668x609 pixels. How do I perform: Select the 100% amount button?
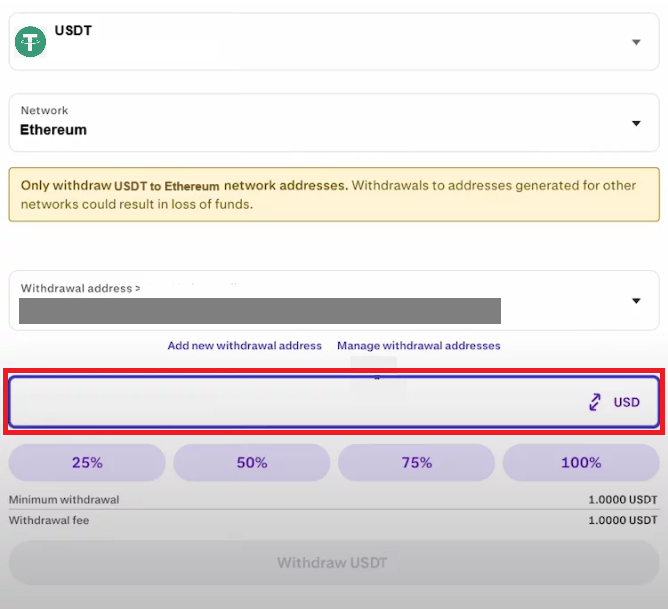point(581,462)
